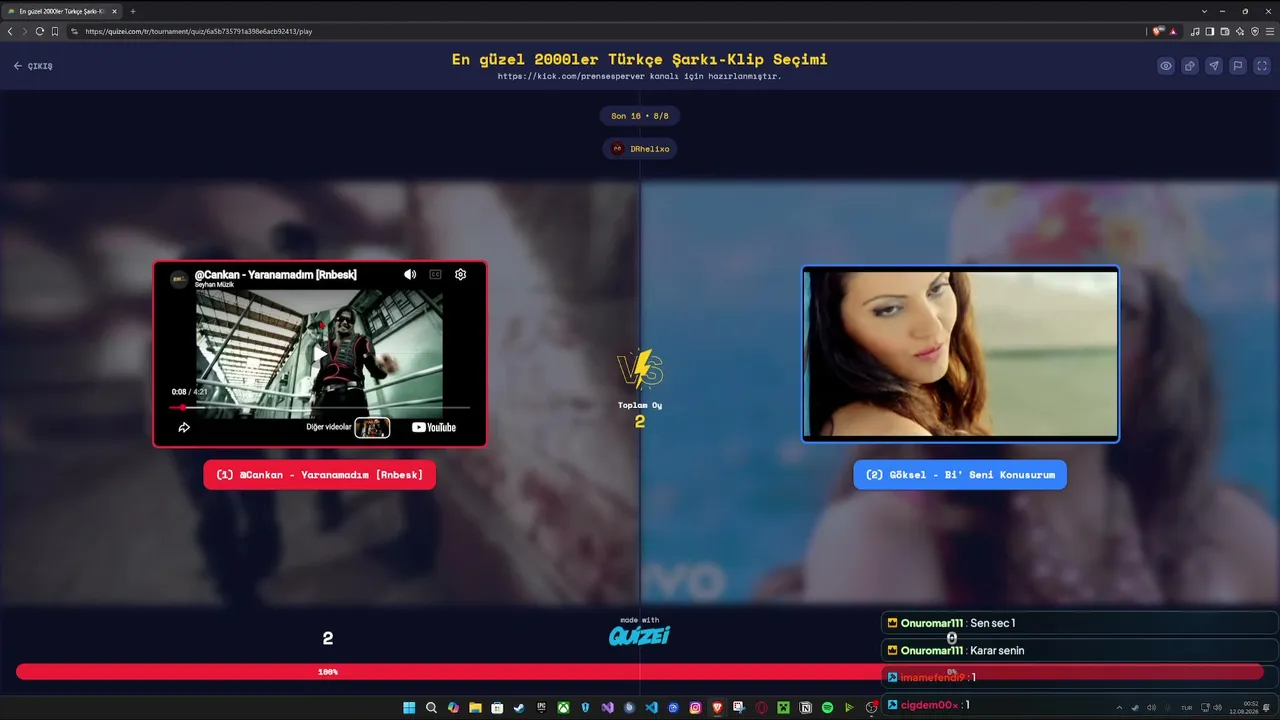
Task: Open the Diğer videolar thumbnail
Action: tap(372, 427)
